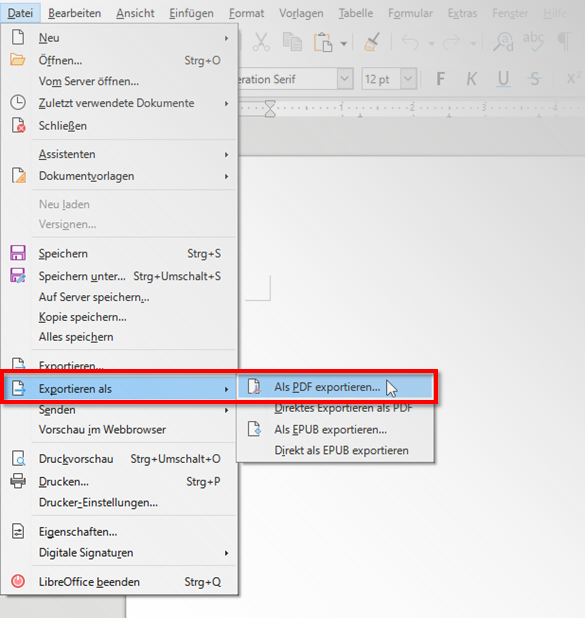
Task: Open the Tabelle menu
Action: coord(356,13)
